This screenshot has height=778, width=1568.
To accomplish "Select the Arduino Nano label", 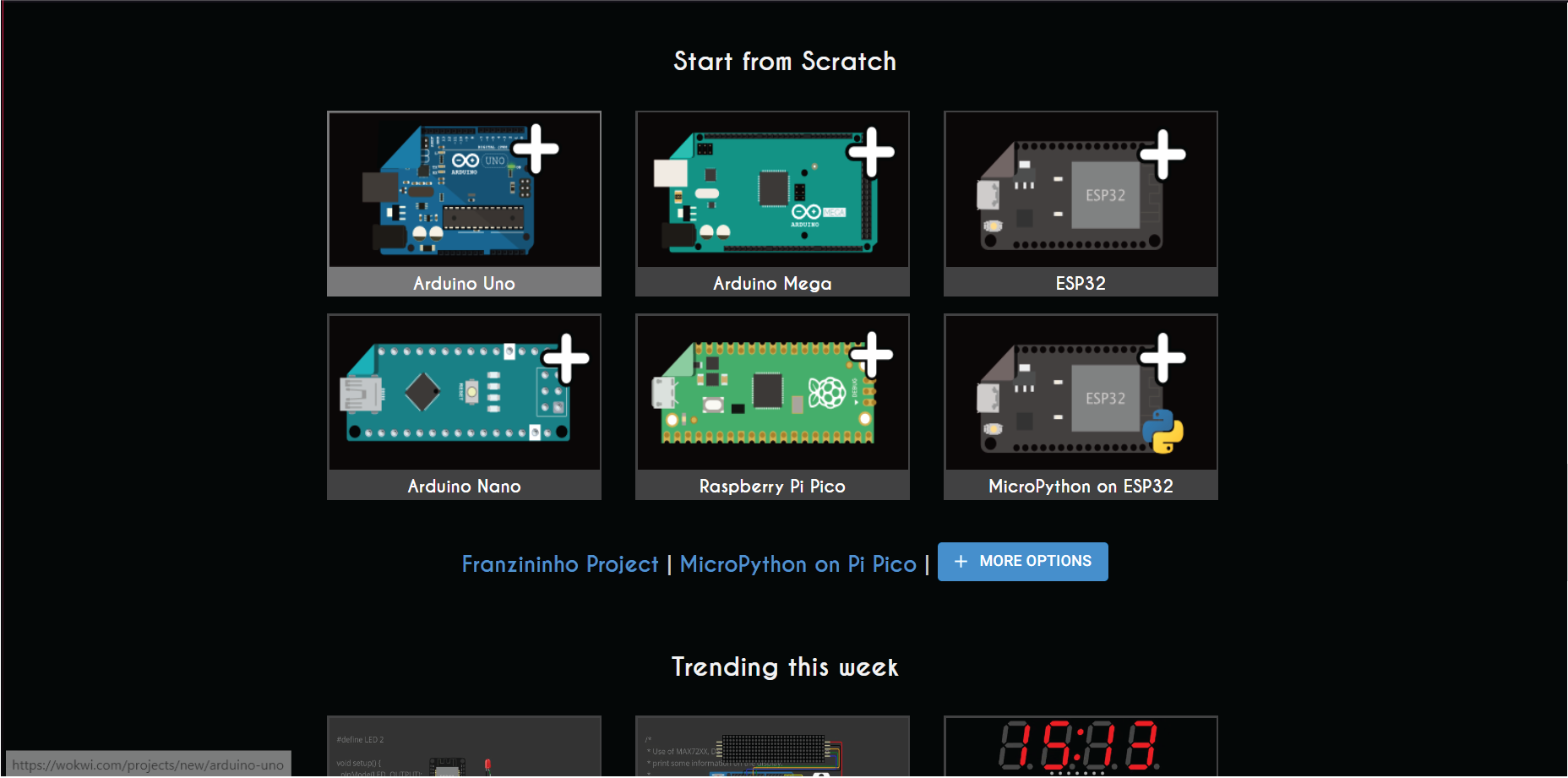I will point(464,487).
